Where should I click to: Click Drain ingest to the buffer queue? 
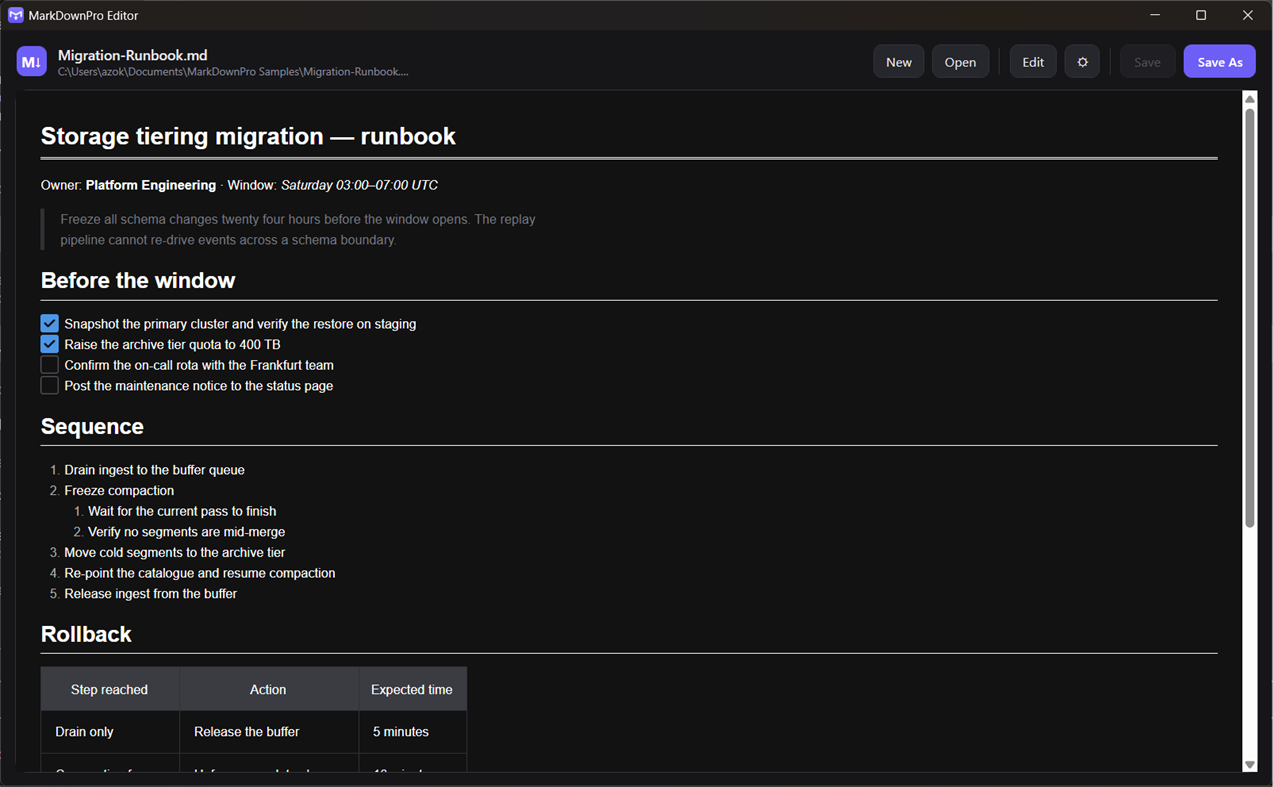click(154, 470)
